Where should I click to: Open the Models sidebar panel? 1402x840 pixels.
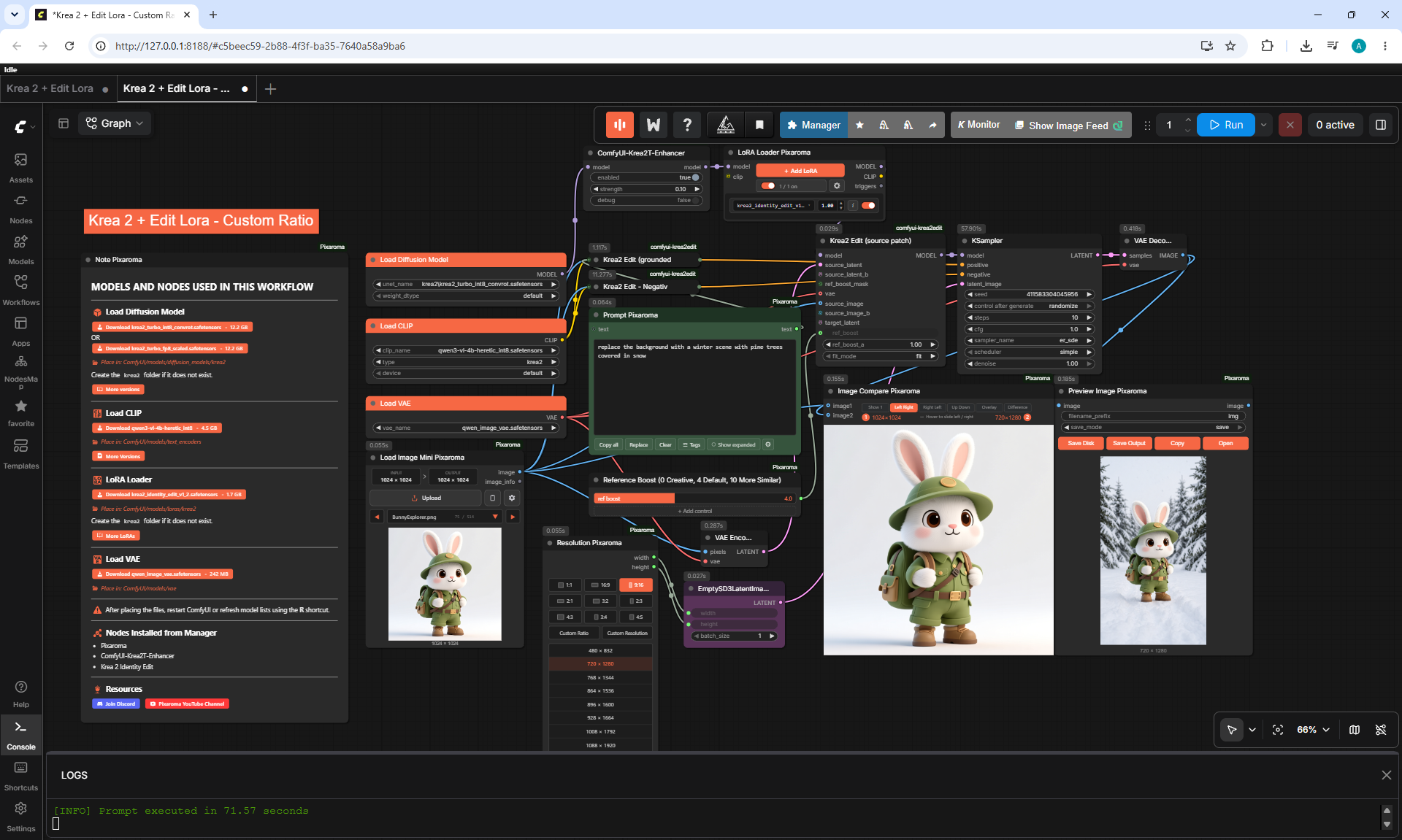coord(20,250)
